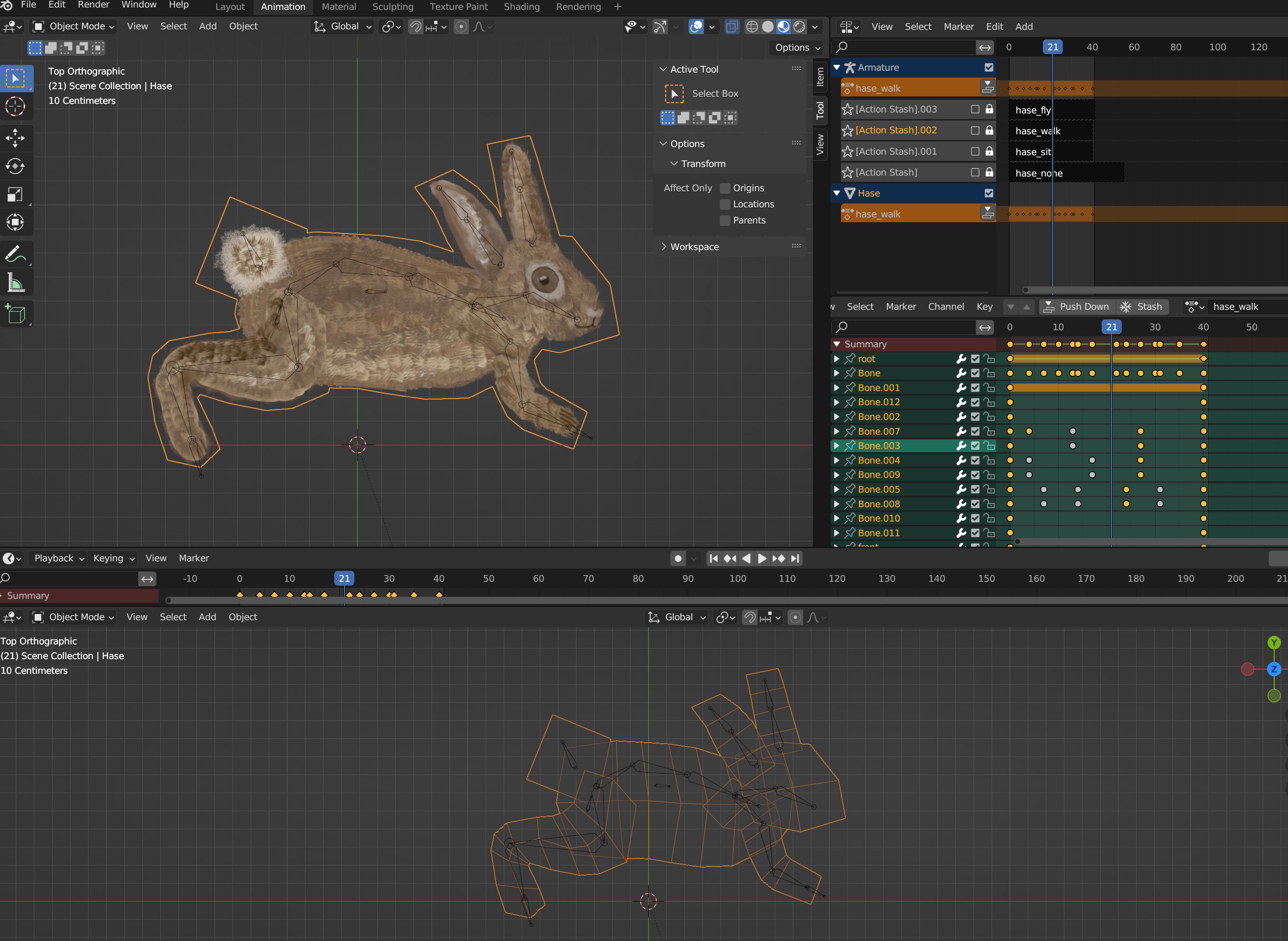The width and height of the screenshot is (1288, 941).
Task: Click the Play animation button
Action: pyautogui.click(x=762, y=558)
